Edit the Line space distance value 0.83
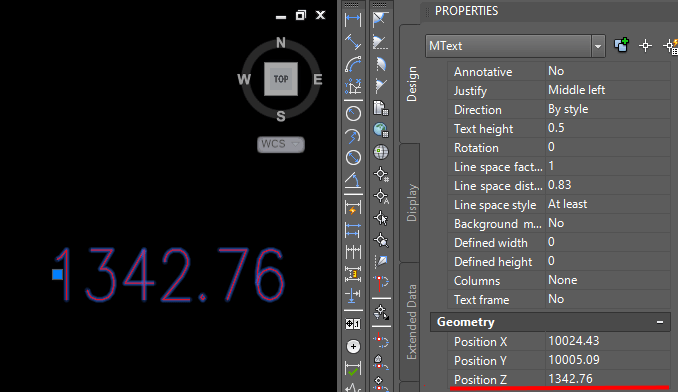 [608, 185]
